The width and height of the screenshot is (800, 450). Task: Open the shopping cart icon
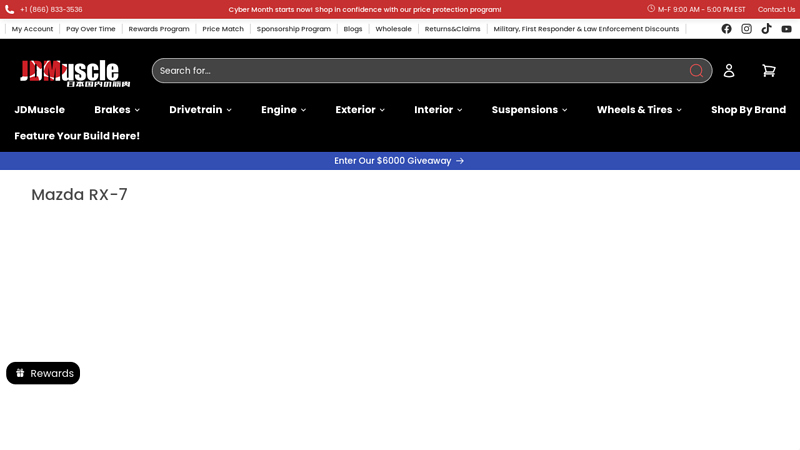click(x=768, y=70)
